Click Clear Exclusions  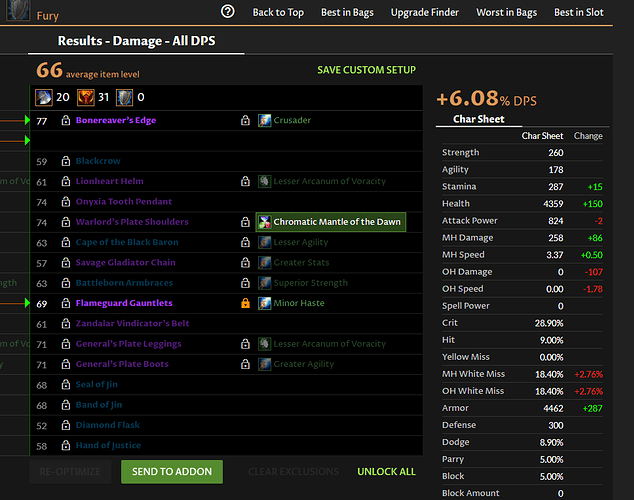click(x=294, y=472)
